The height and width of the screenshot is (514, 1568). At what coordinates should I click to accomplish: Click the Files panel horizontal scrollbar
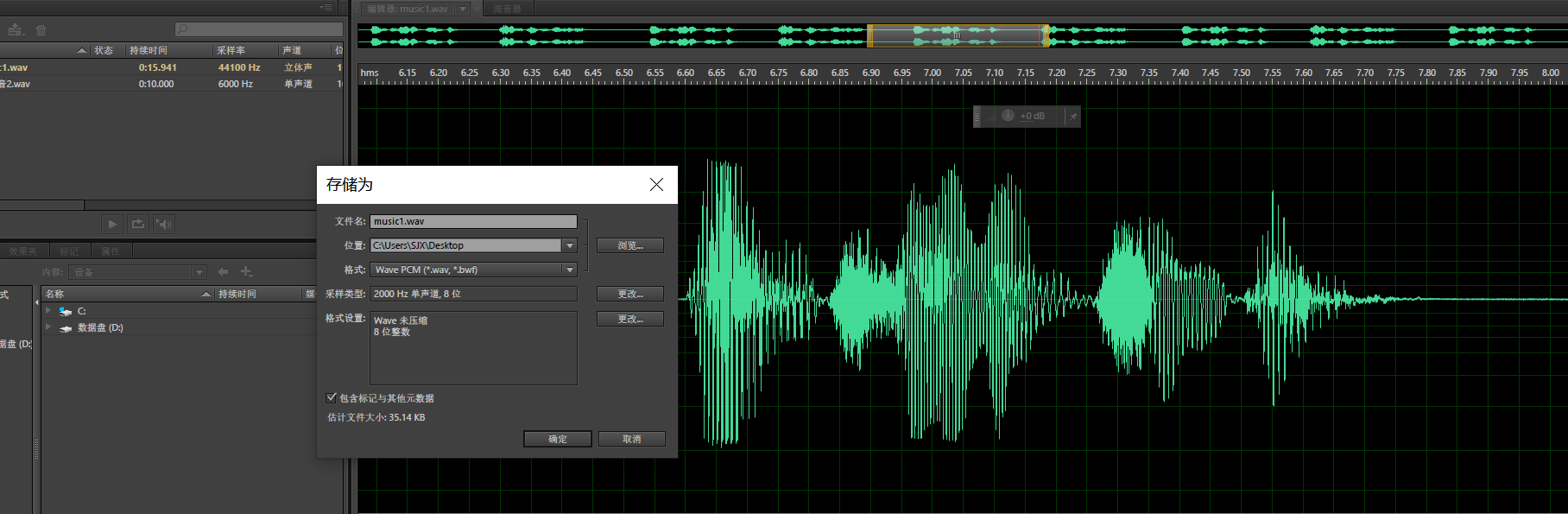click(42, 206)
